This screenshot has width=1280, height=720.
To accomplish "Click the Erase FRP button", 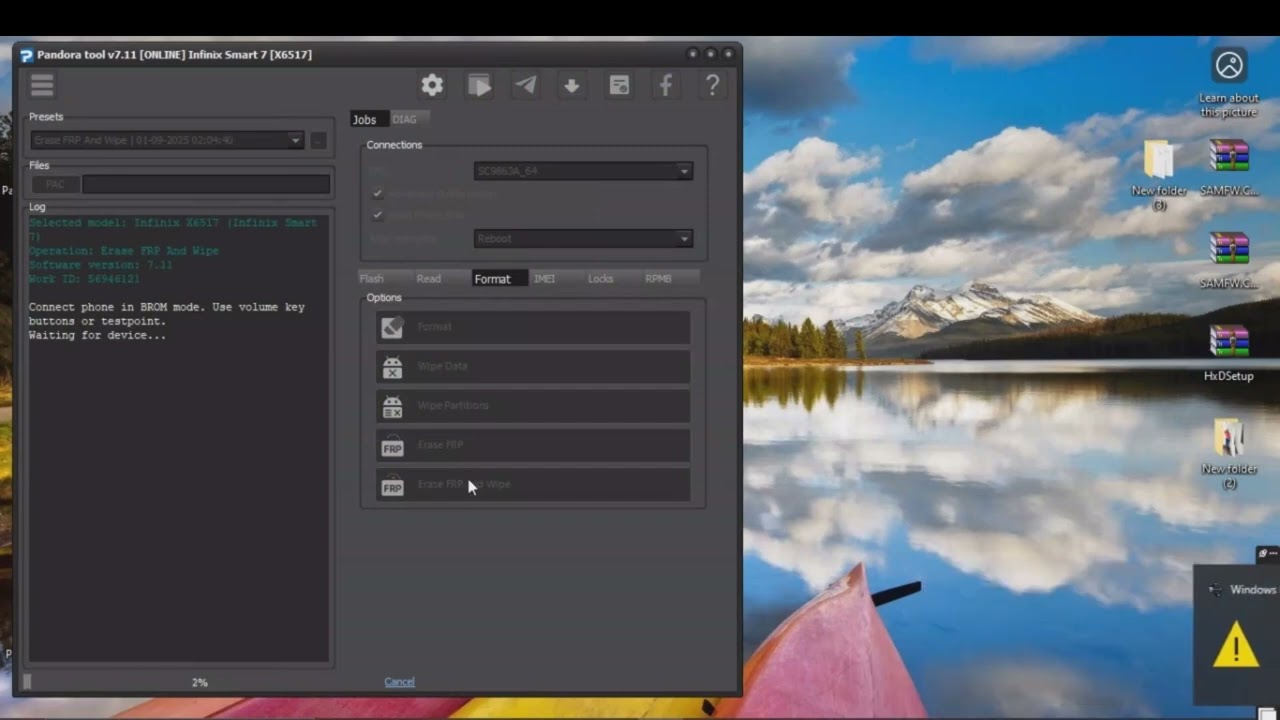I will [533, 446].
